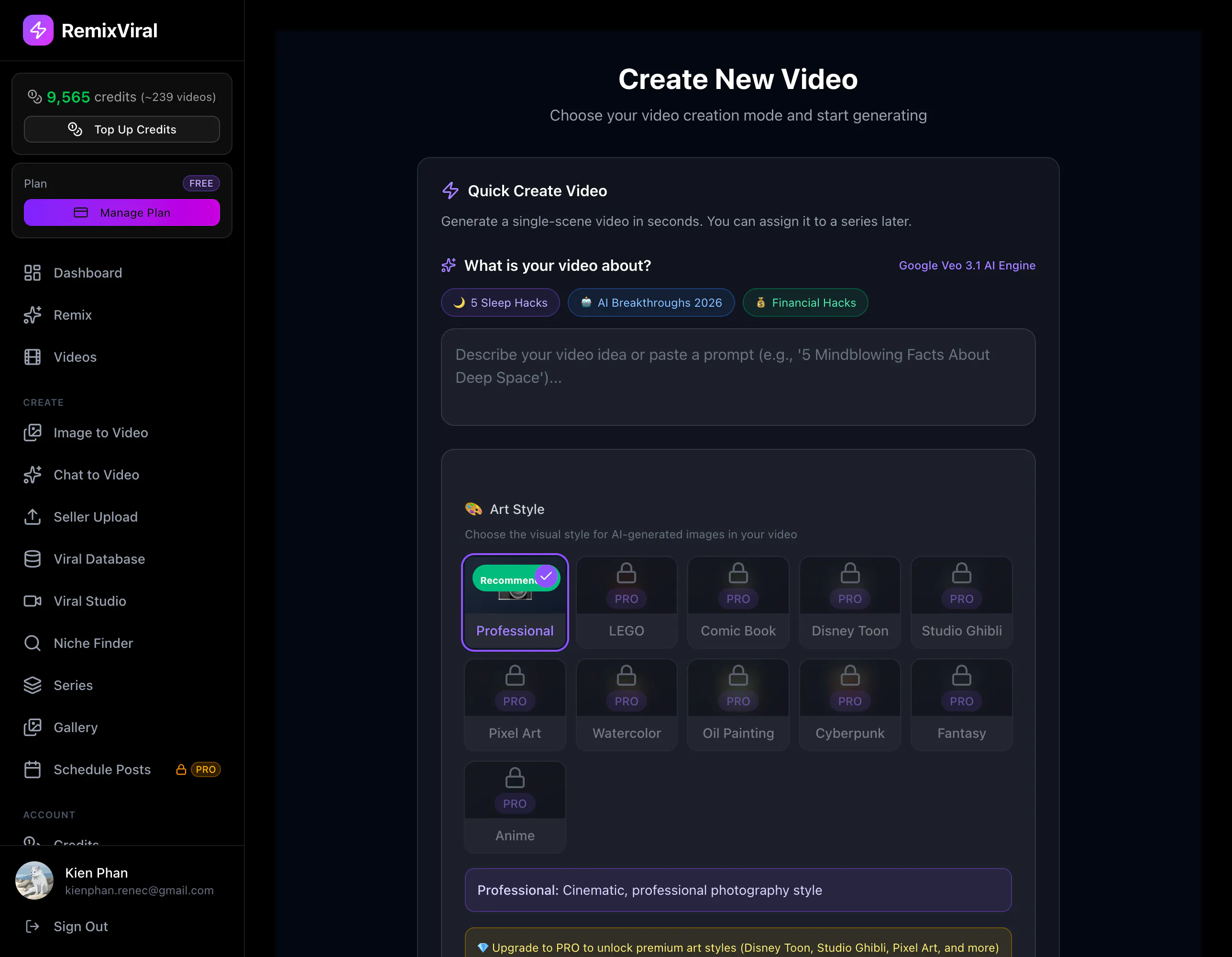This screenshot has width=1232, height=957.
Task: Select the Disney Toon art style
Action: point(849,602)
